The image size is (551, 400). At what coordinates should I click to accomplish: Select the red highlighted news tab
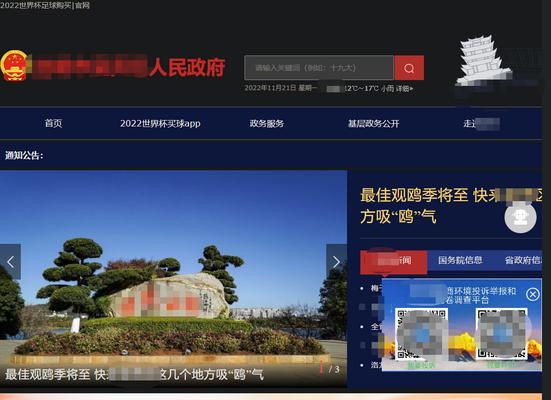click(394, 261)
